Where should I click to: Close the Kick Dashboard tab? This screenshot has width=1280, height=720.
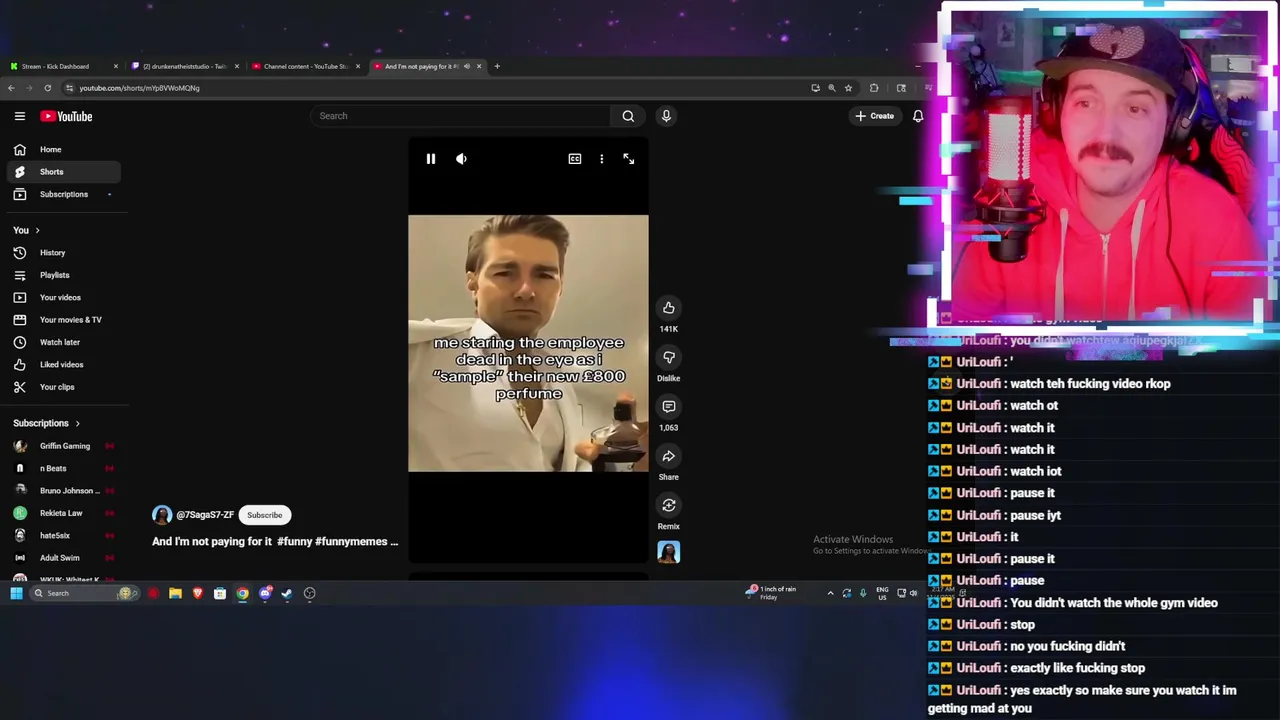(x=116, y=66)
